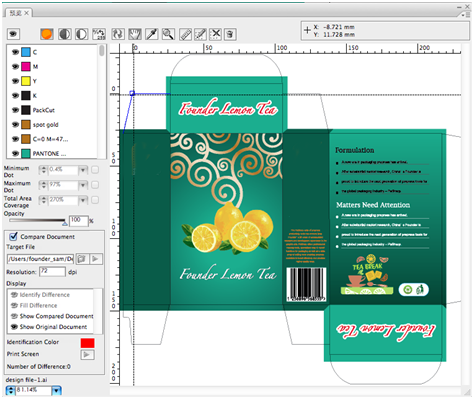Open the Total Area Coverage dropdown arrow
Screen dimensions: 473x398
[x=83, y=200]
